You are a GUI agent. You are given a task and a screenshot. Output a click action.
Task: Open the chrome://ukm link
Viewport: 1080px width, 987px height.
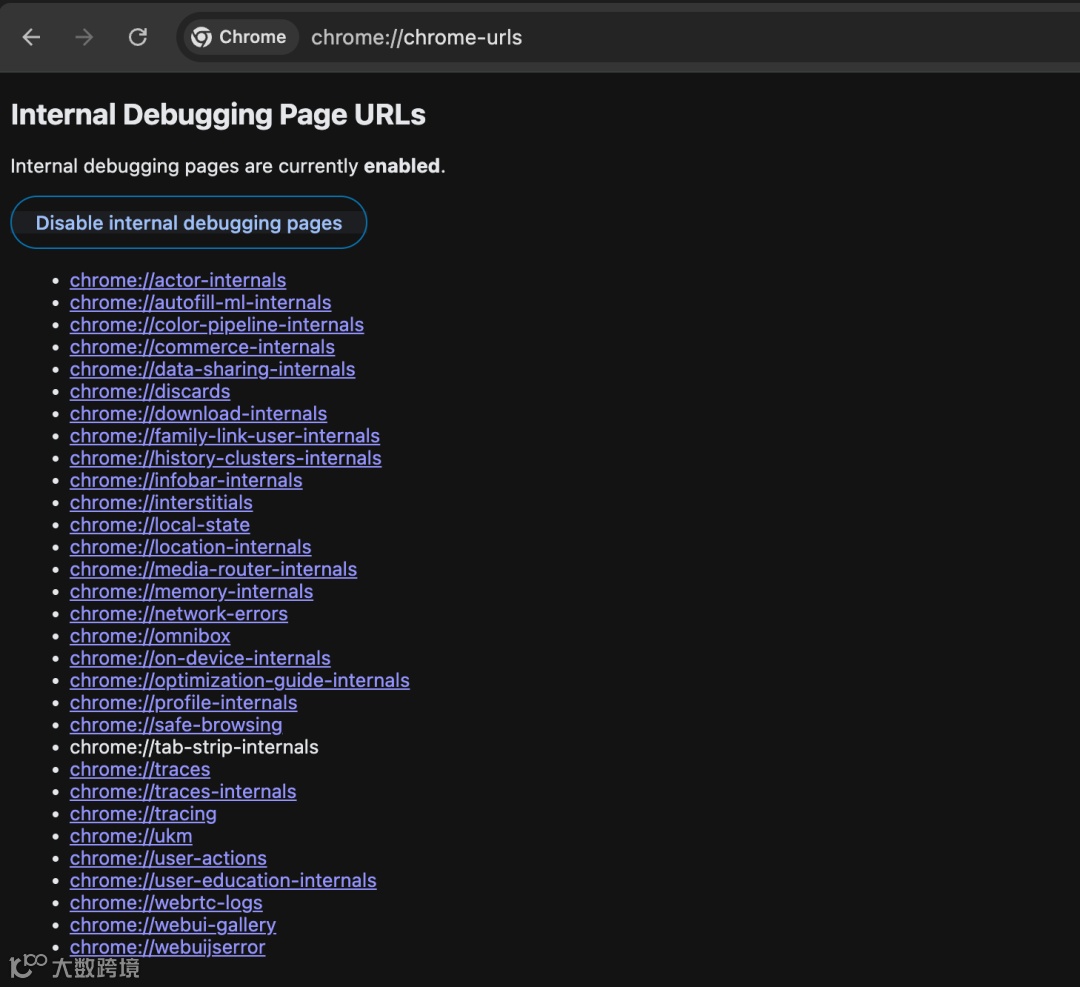point(131,835)
